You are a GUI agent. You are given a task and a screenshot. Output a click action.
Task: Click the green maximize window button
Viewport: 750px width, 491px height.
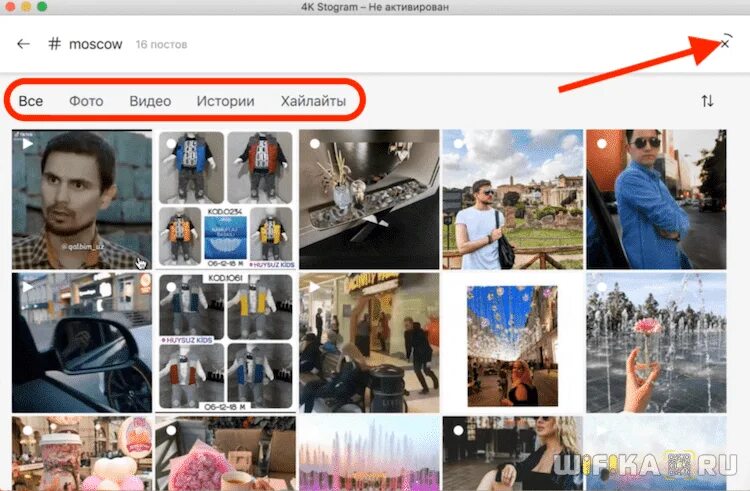coord(42,6)
